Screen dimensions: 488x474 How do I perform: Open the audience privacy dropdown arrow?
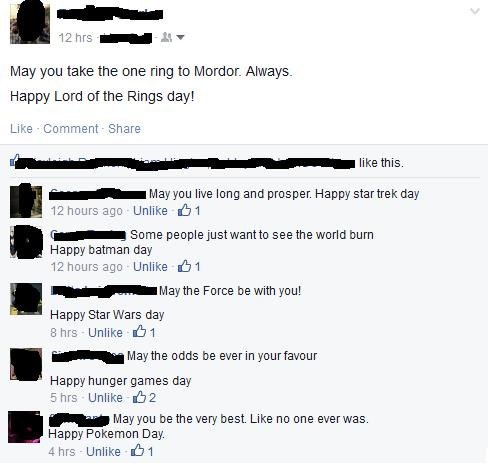click(x=180, y=37)
